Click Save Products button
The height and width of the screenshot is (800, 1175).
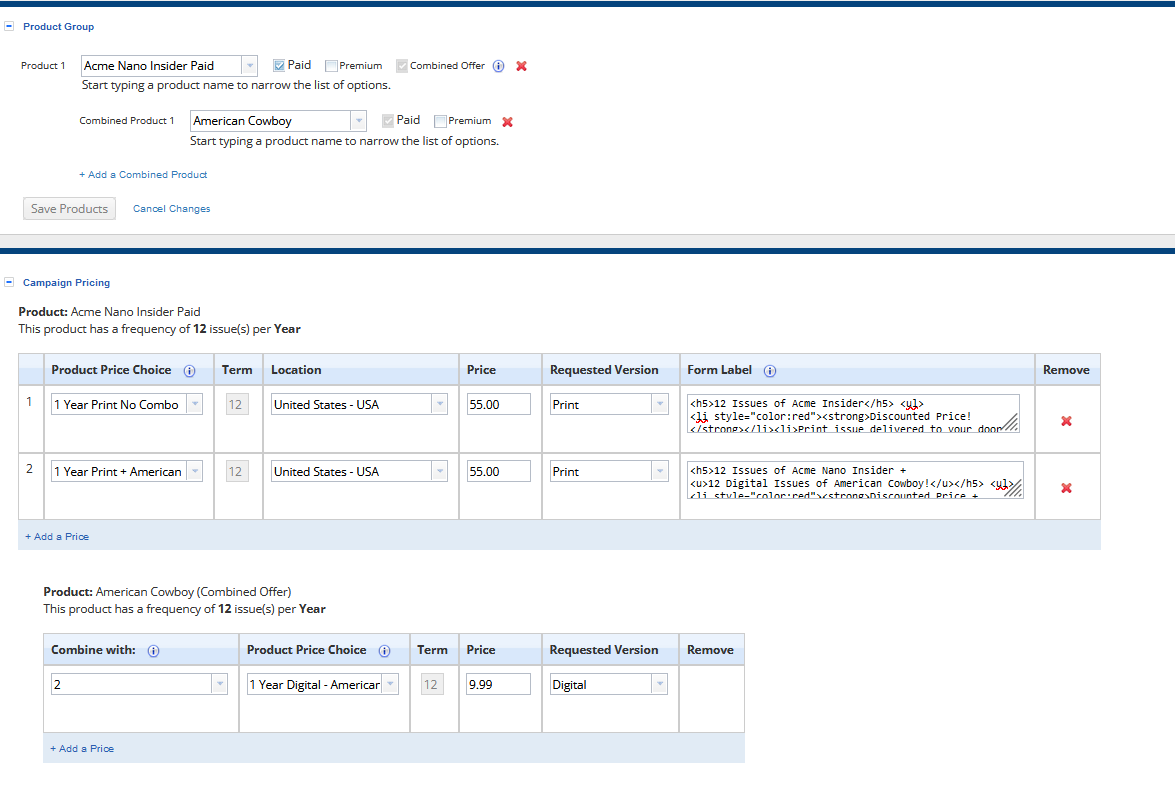(x=69, y=209)
